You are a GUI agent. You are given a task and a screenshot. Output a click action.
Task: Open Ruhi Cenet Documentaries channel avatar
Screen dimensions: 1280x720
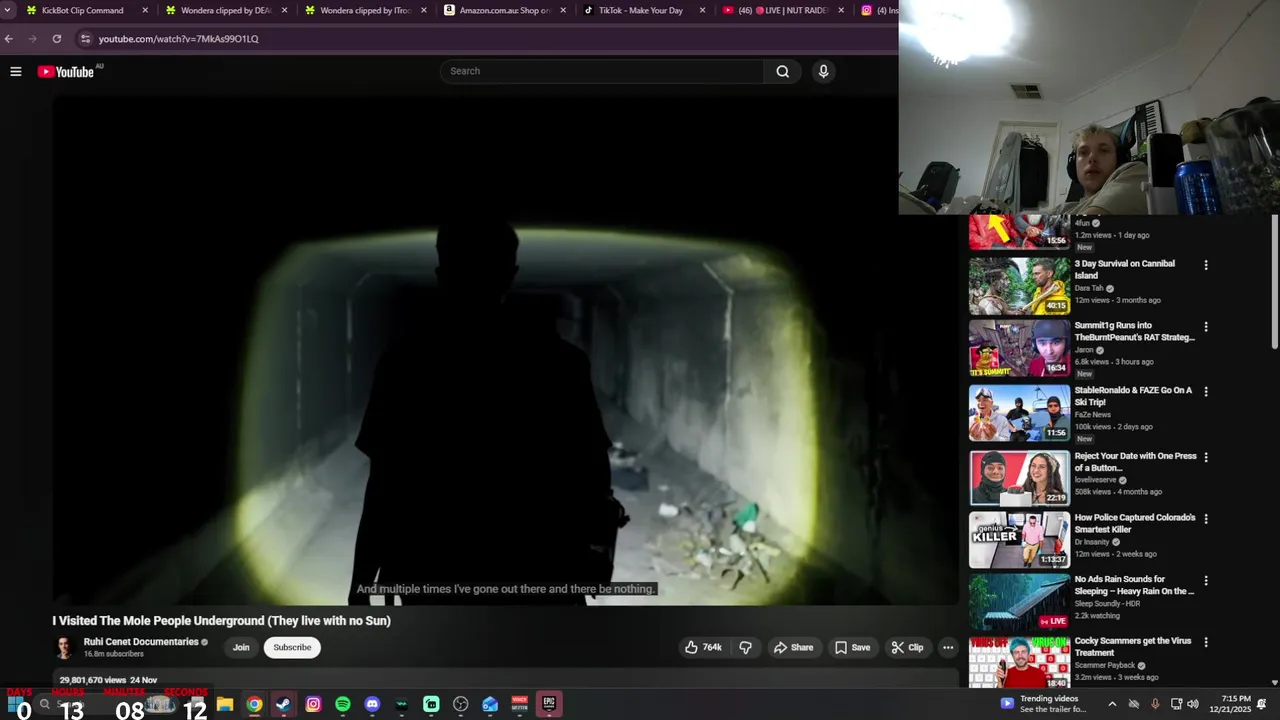click(64, 647)
